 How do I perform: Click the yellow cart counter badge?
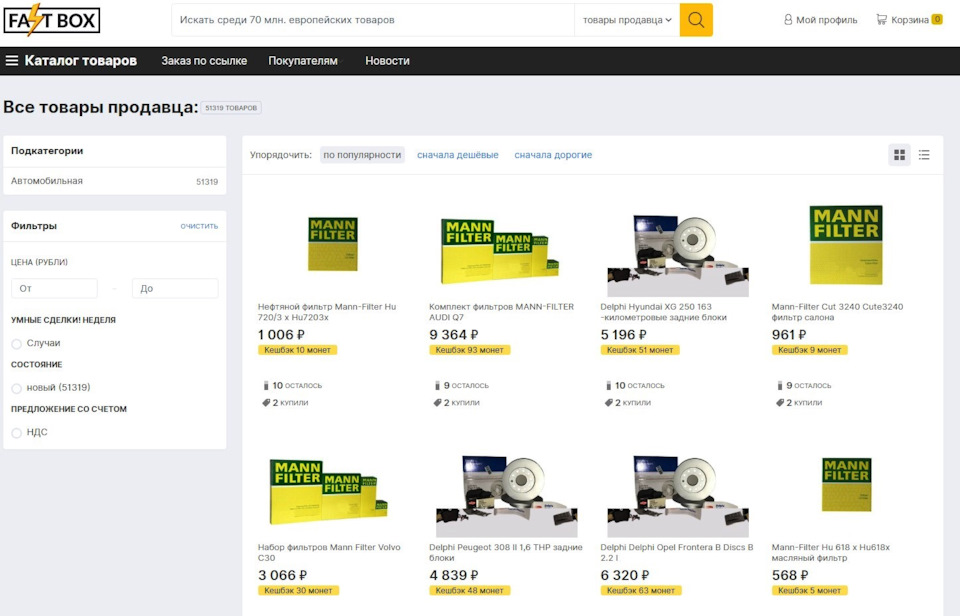click(x=937, y=20)
